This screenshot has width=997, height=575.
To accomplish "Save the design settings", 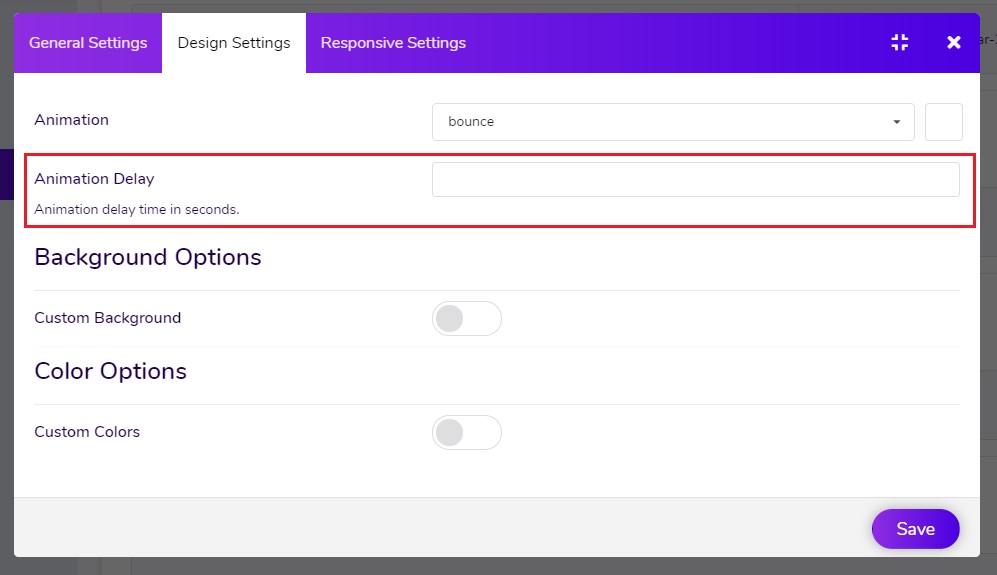I will [915, 529].
